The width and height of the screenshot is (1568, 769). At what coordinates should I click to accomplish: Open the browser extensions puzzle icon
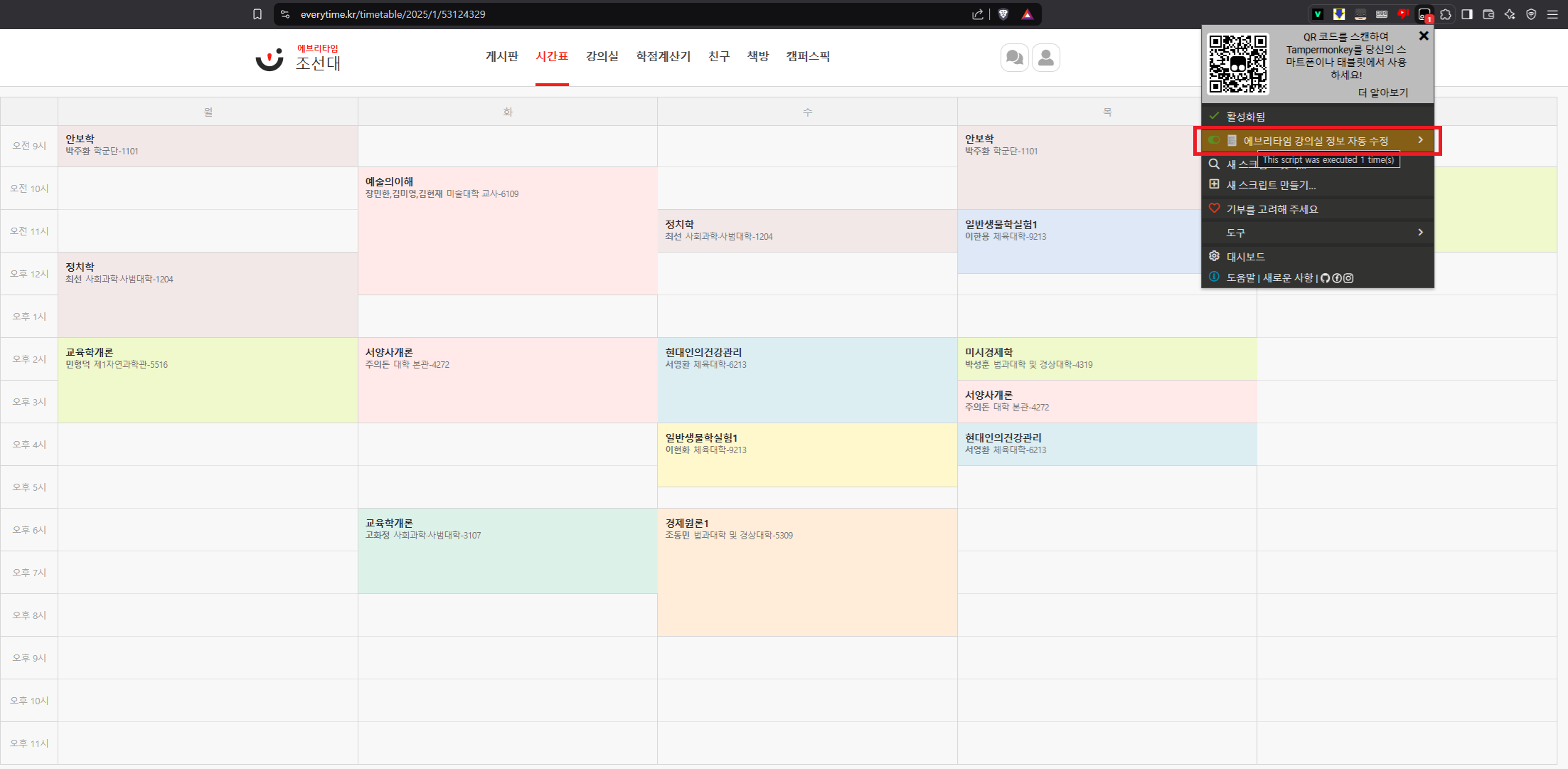click(1446, 14)
